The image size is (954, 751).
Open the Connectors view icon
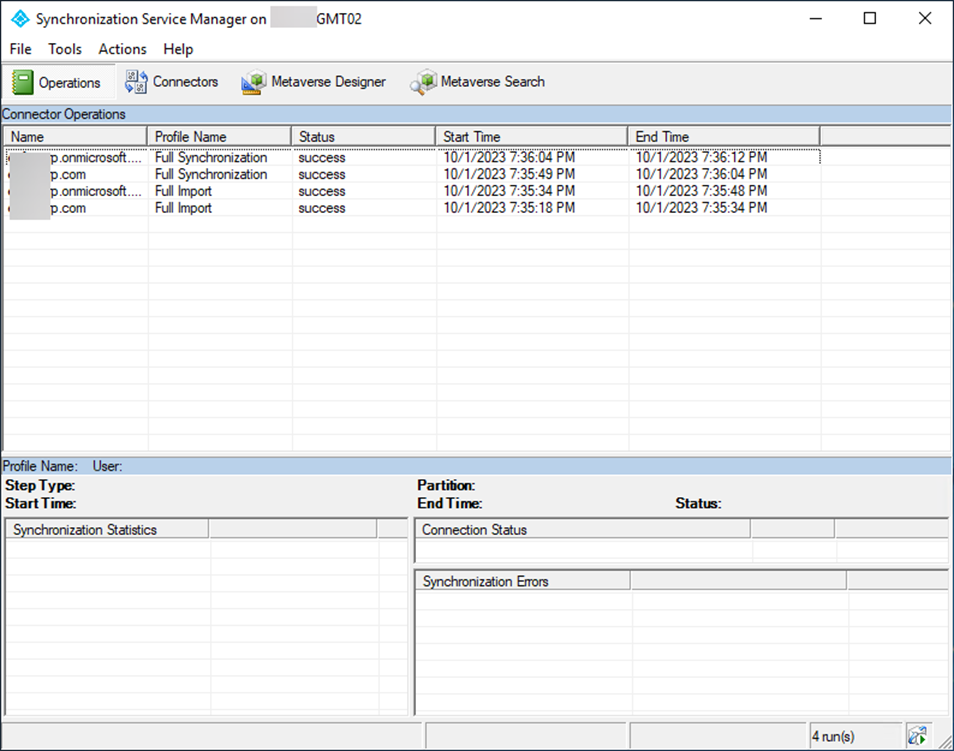pyautogui.click(x=136, y=82)
